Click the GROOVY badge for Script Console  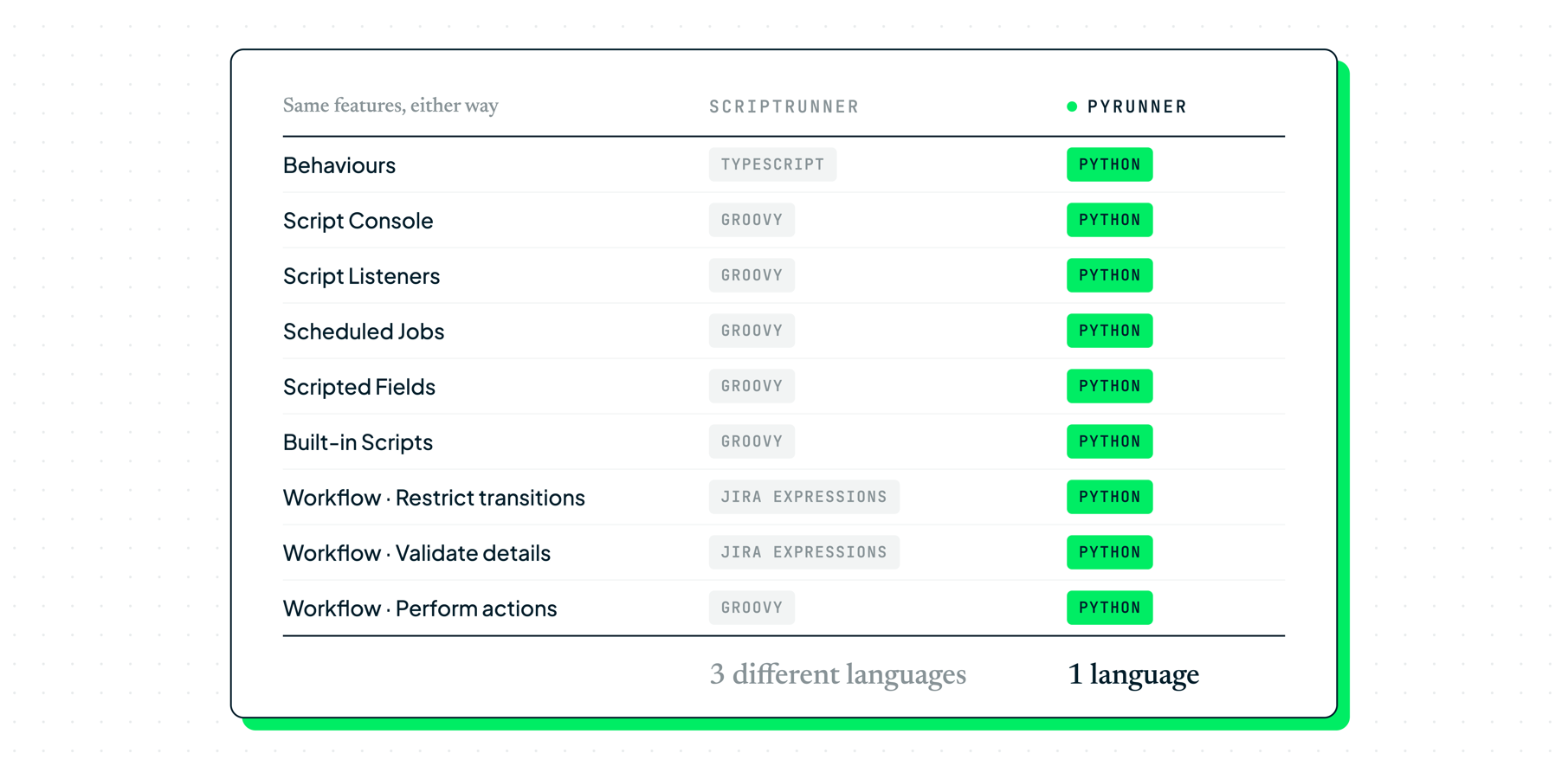(x=752, y=220)
